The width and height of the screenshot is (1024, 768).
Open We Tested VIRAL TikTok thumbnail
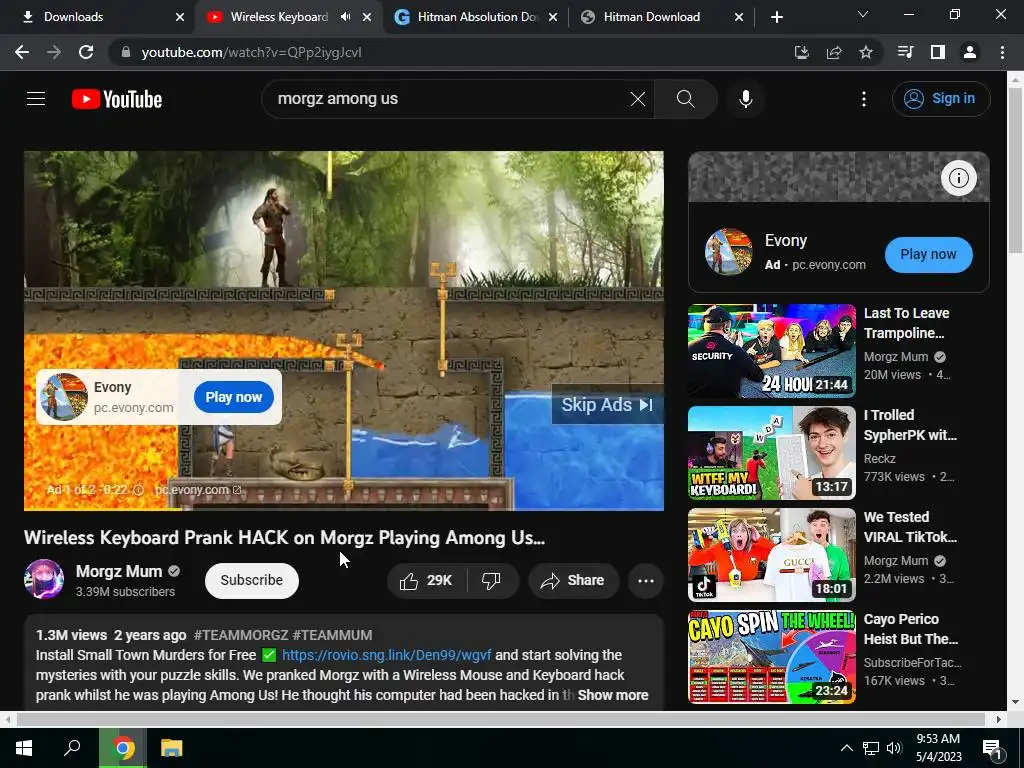pos(771,554)
